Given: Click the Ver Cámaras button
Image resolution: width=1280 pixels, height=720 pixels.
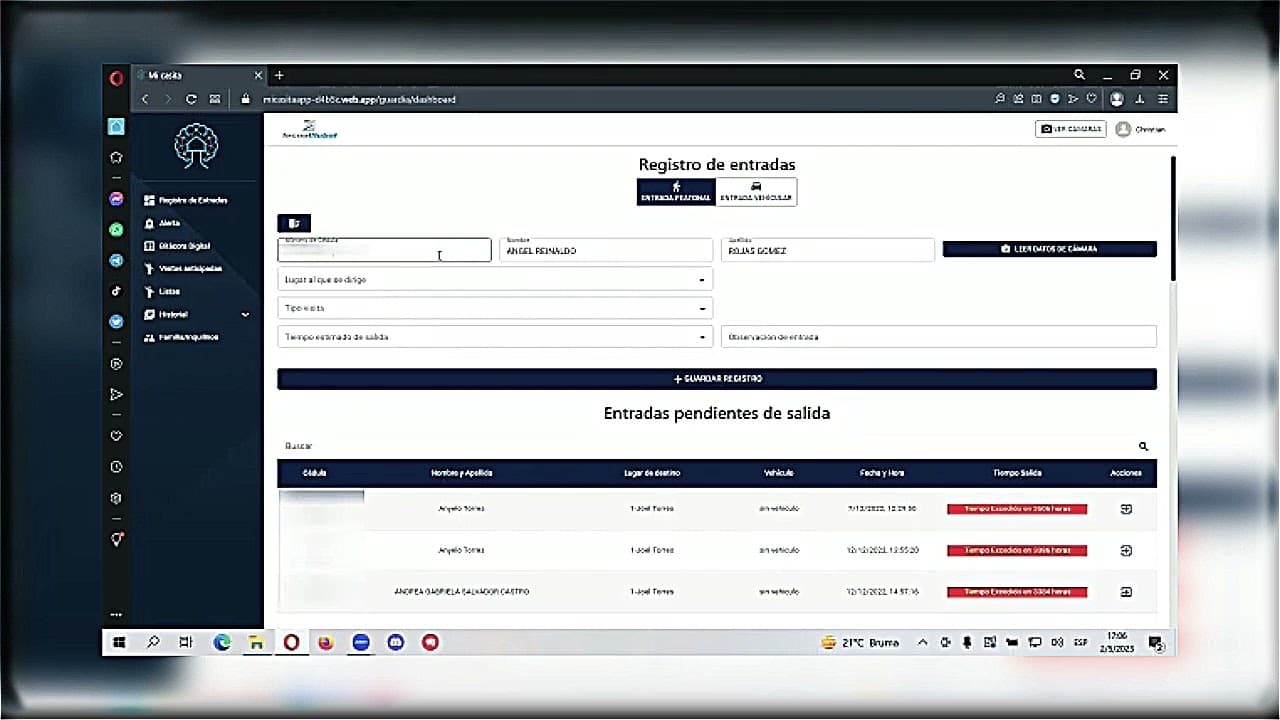Looking at the screenshot, I should pyautogui.click(x=1071, y=129).
